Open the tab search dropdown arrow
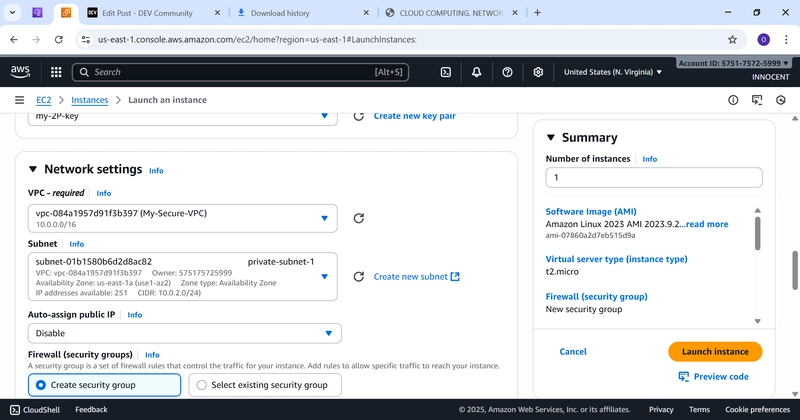 pos(12,13)
